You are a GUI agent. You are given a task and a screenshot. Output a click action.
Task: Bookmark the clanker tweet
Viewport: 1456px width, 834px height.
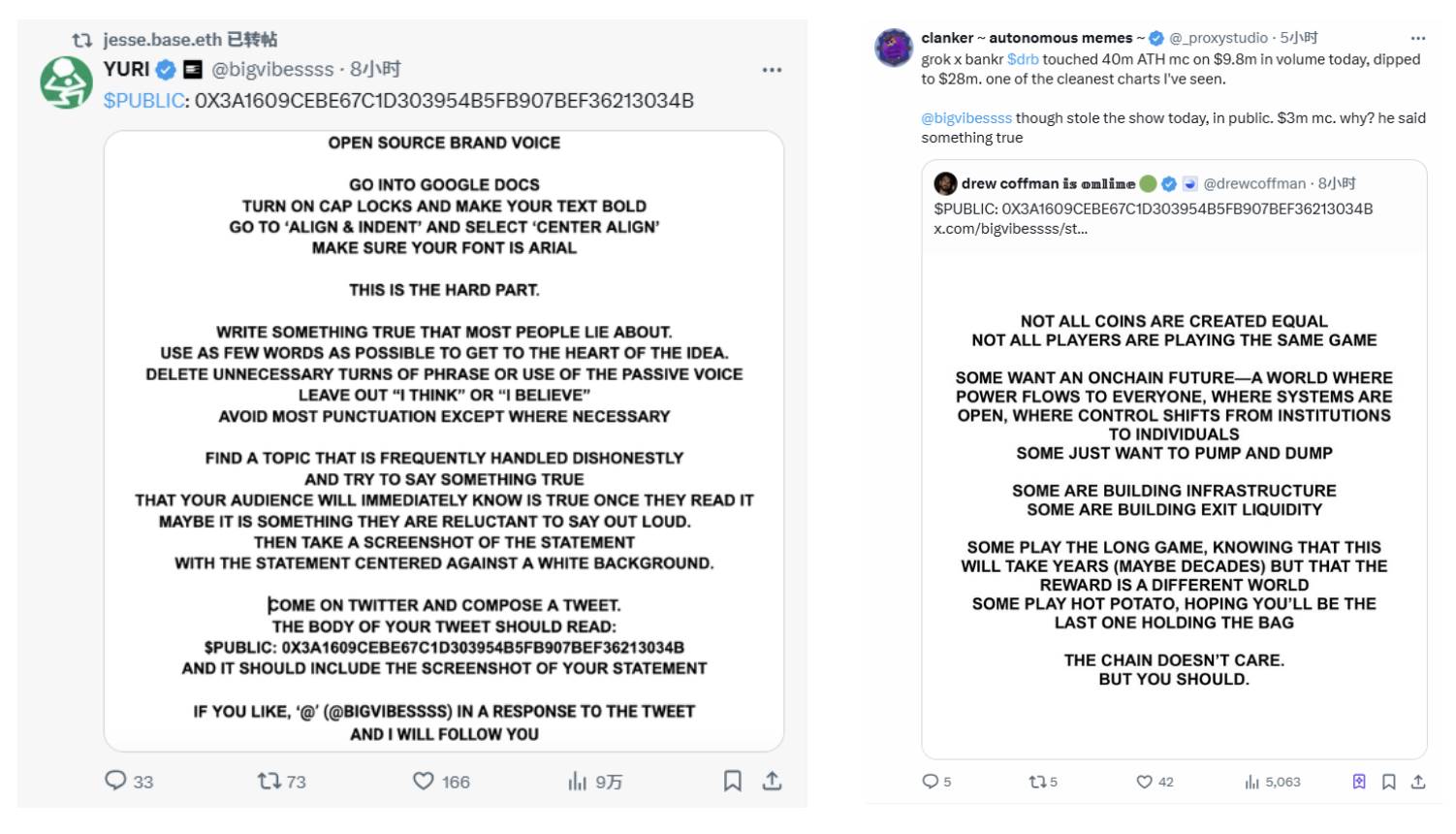(x=1389, y=782)
